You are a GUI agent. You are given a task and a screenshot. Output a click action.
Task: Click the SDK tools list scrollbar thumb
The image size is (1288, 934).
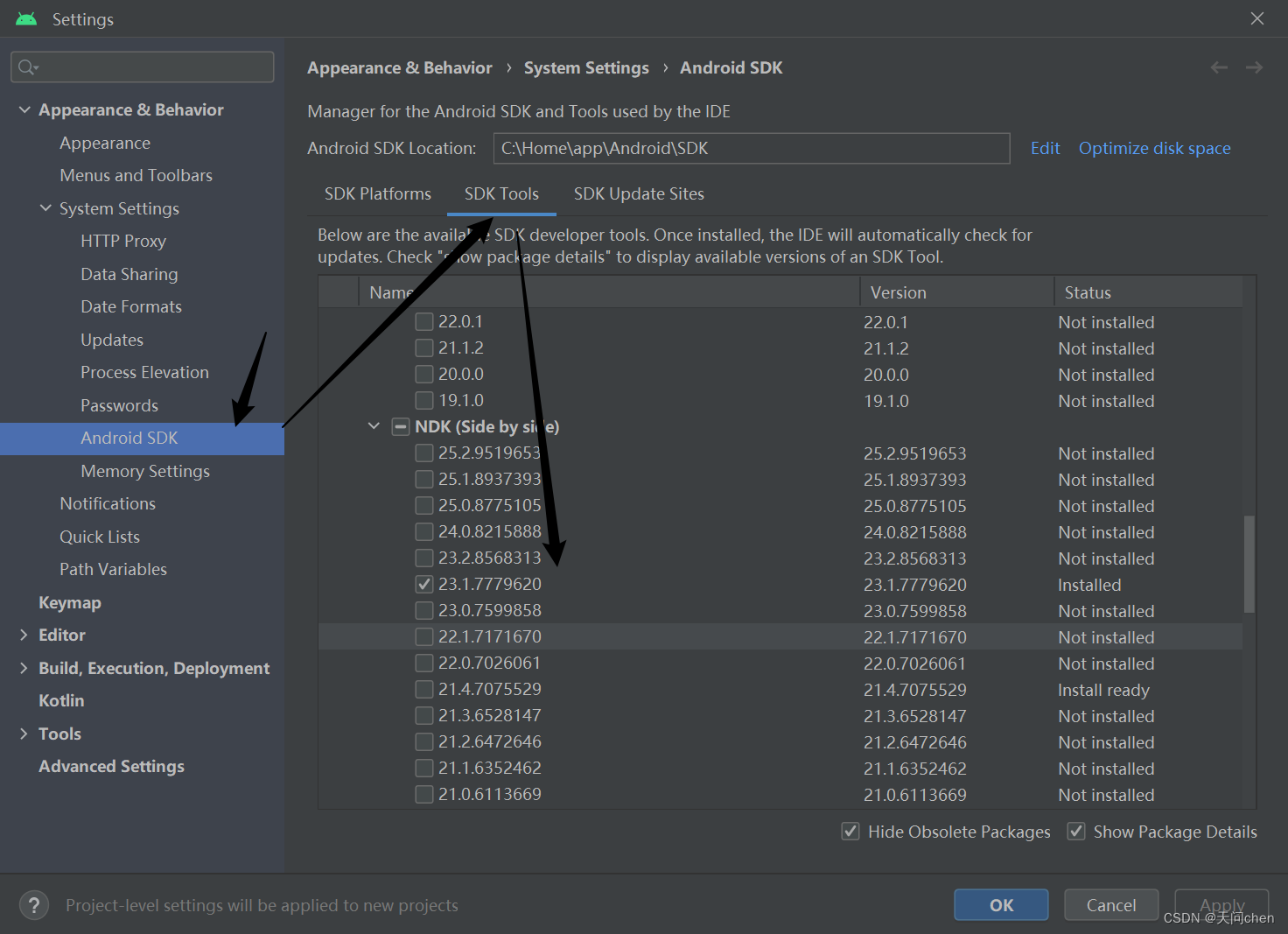[x=1249, y=564]
